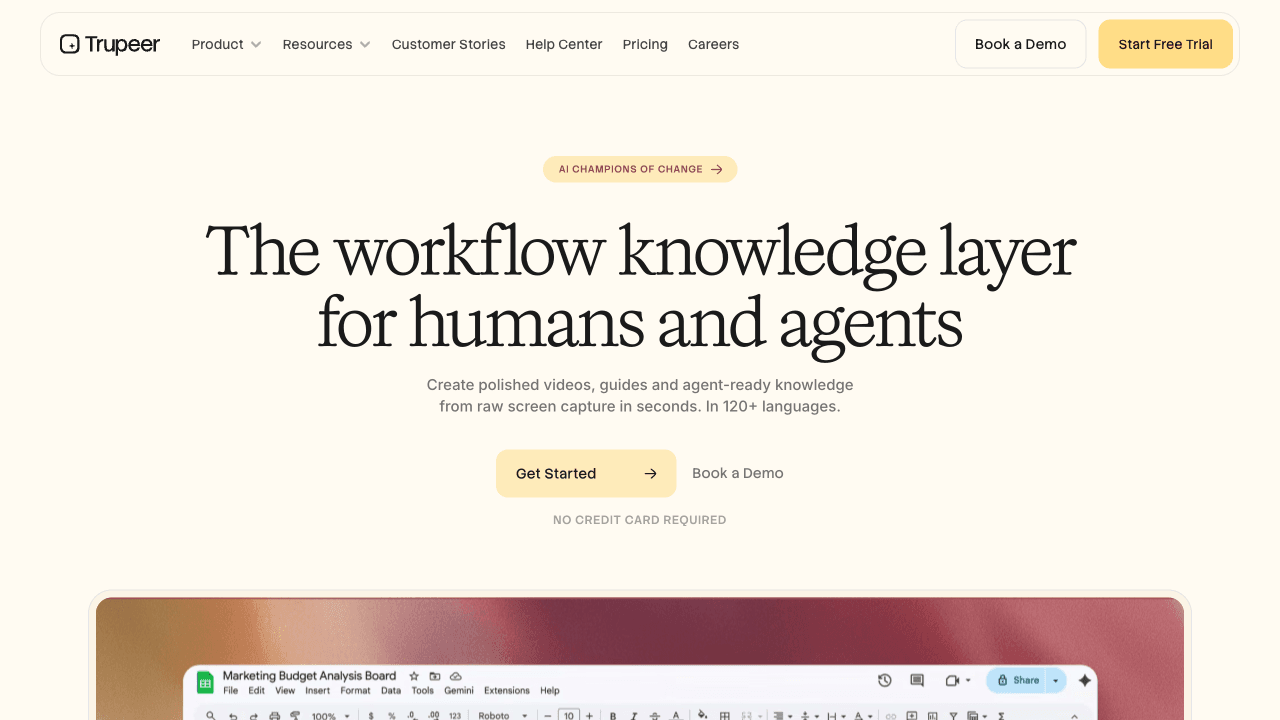Check the cloud save status icon

tap(456, 676)
